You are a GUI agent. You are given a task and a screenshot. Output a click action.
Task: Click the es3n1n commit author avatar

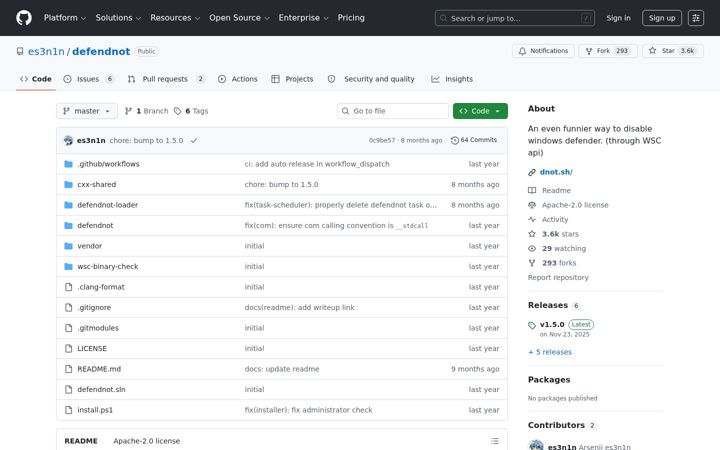(68, 141)
